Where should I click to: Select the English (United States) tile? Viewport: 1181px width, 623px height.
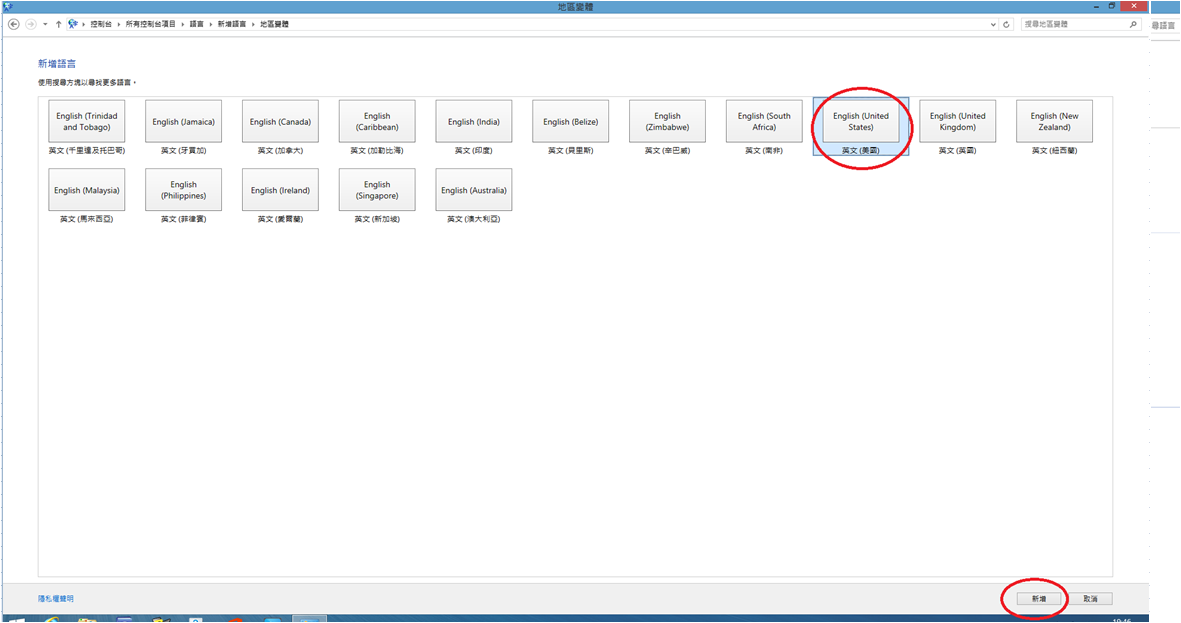pos(860,122)
